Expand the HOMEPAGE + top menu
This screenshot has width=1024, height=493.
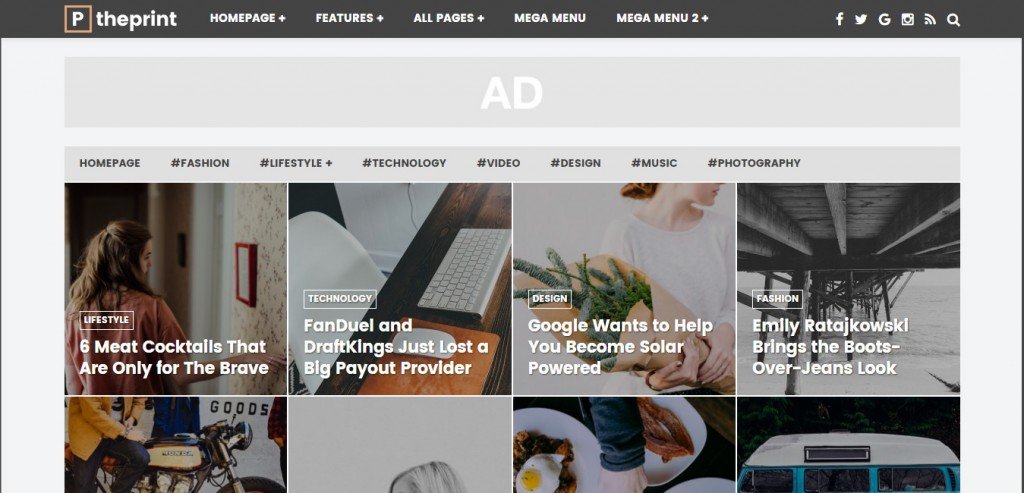248,18
